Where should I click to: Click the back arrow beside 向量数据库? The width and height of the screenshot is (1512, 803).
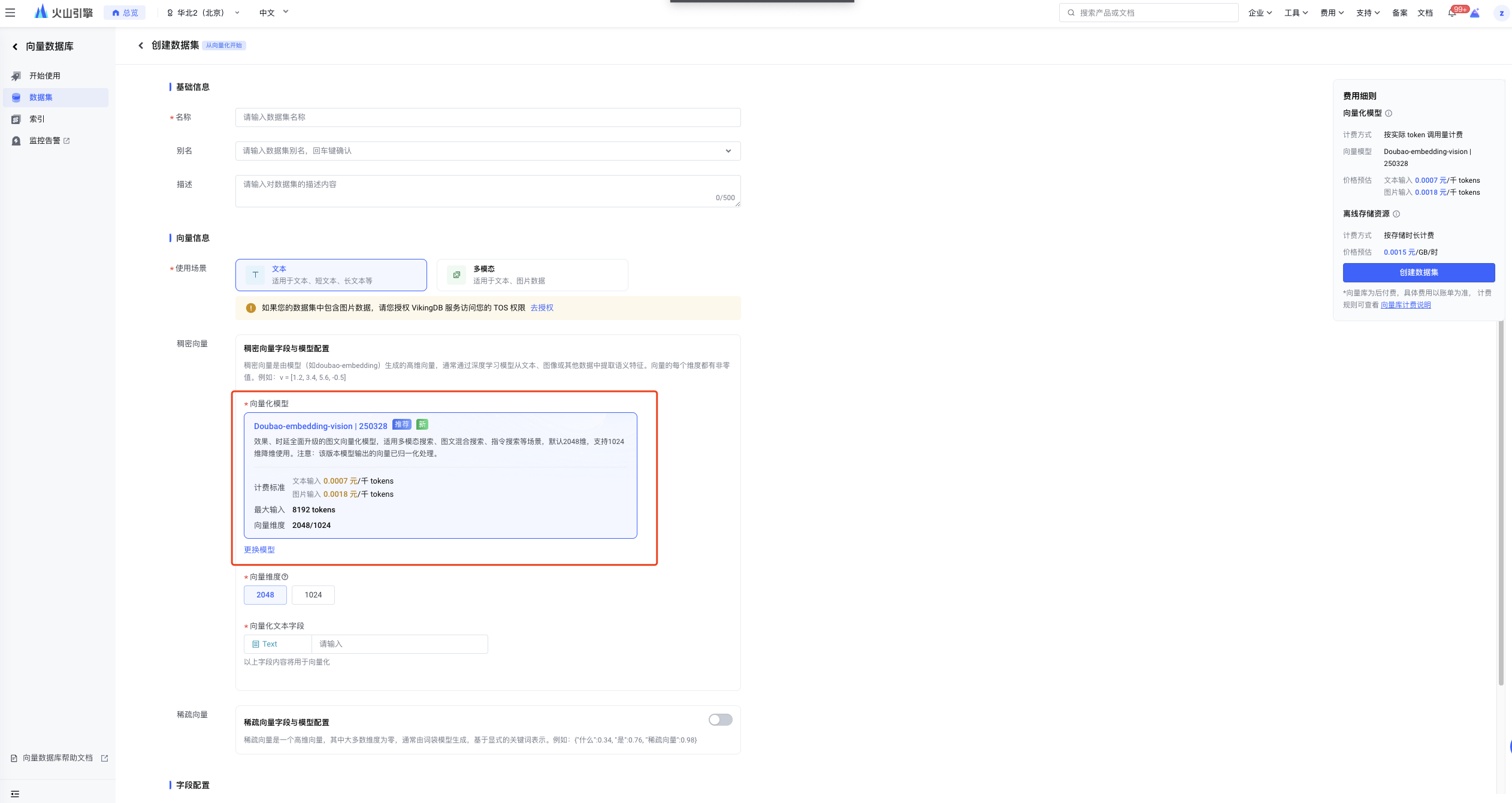click(x=15, y=47)
